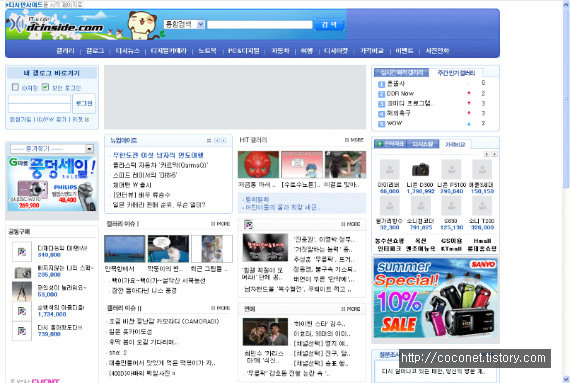Switch to the weekly popular gallery tab

(x=456, y=73)
